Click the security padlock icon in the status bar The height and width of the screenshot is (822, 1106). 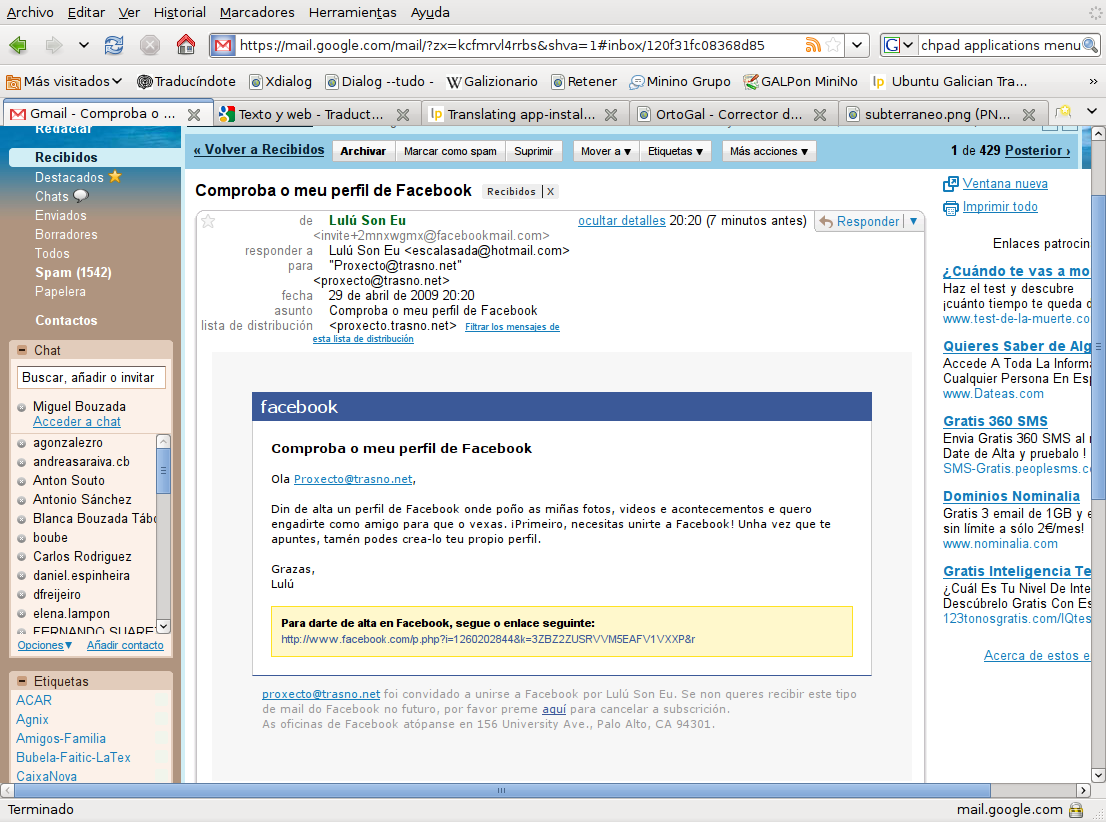pos(1076,809)
